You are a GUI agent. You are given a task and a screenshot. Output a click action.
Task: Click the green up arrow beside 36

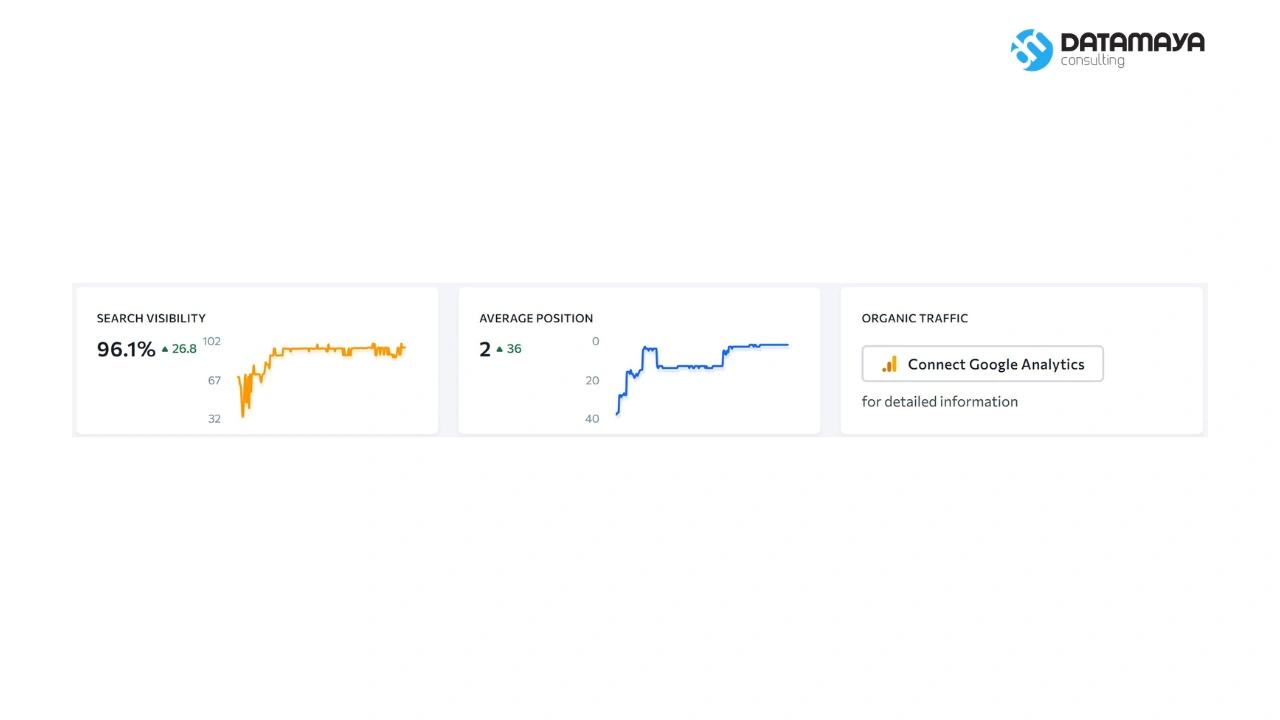(x=500, y=349)
